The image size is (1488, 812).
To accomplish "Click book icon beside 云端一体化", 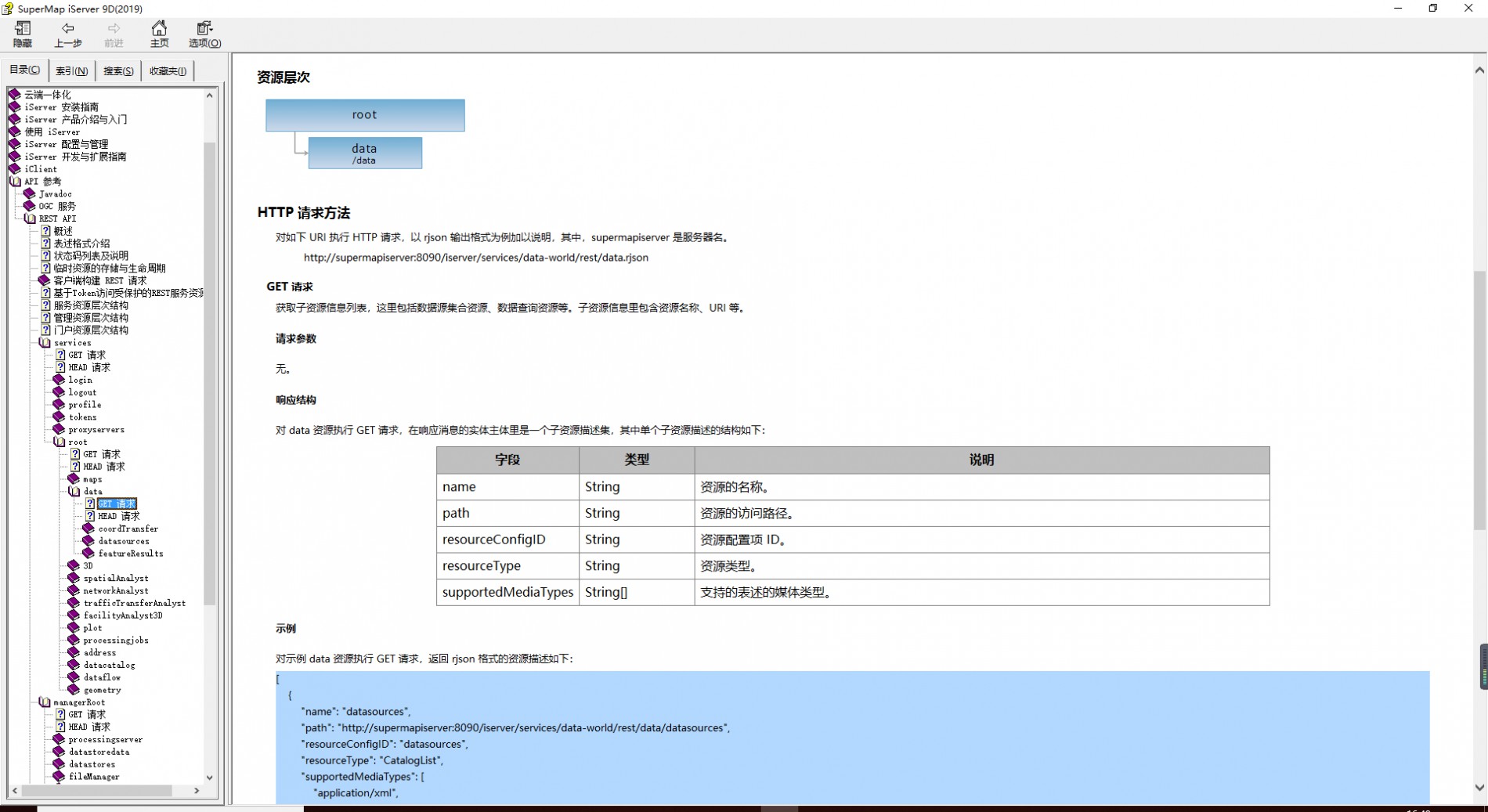I will (x=14, y=95).
